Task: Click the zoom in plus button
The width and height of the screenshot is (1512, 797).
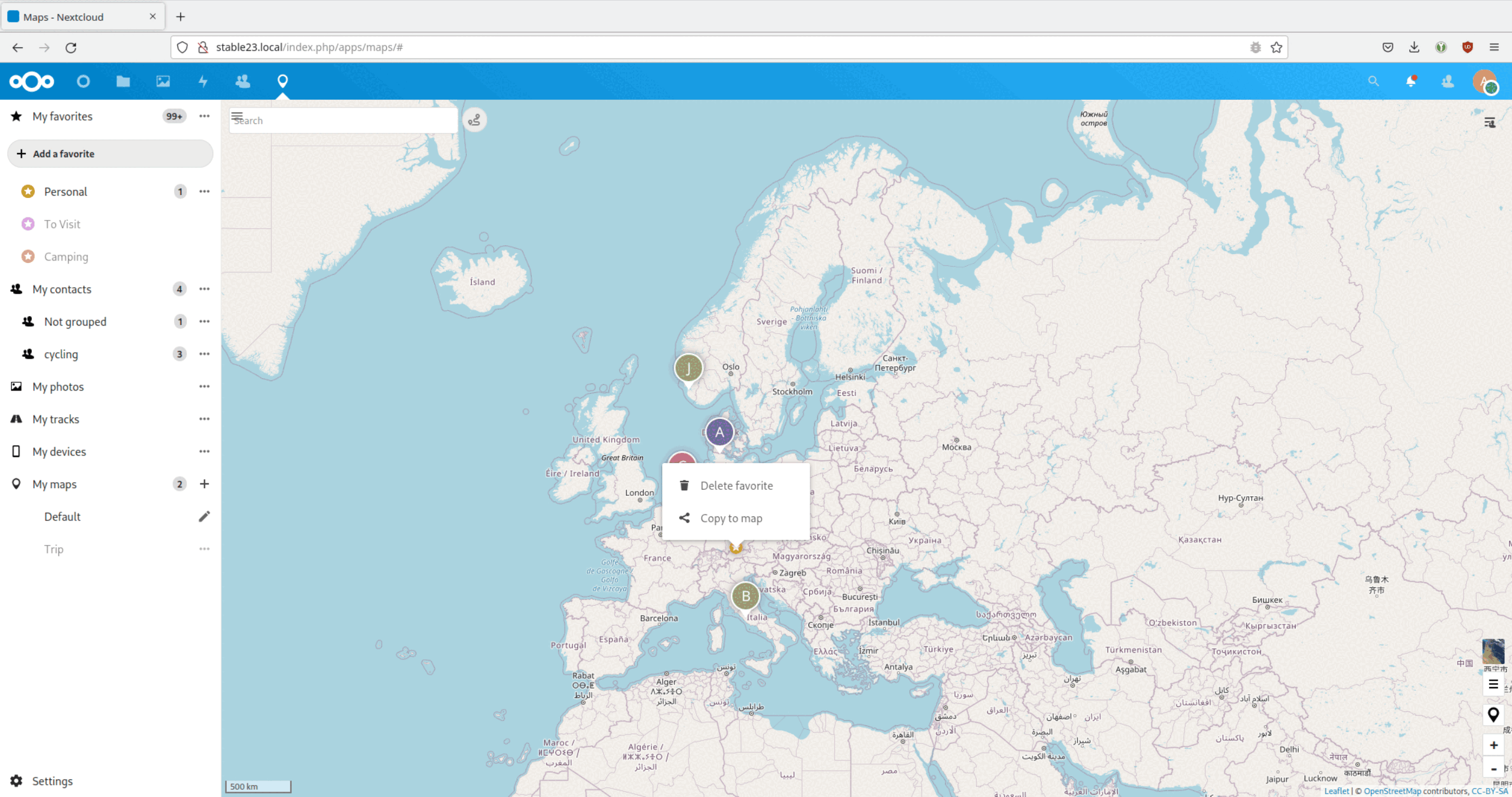Action: click(x=1494, y=745)
